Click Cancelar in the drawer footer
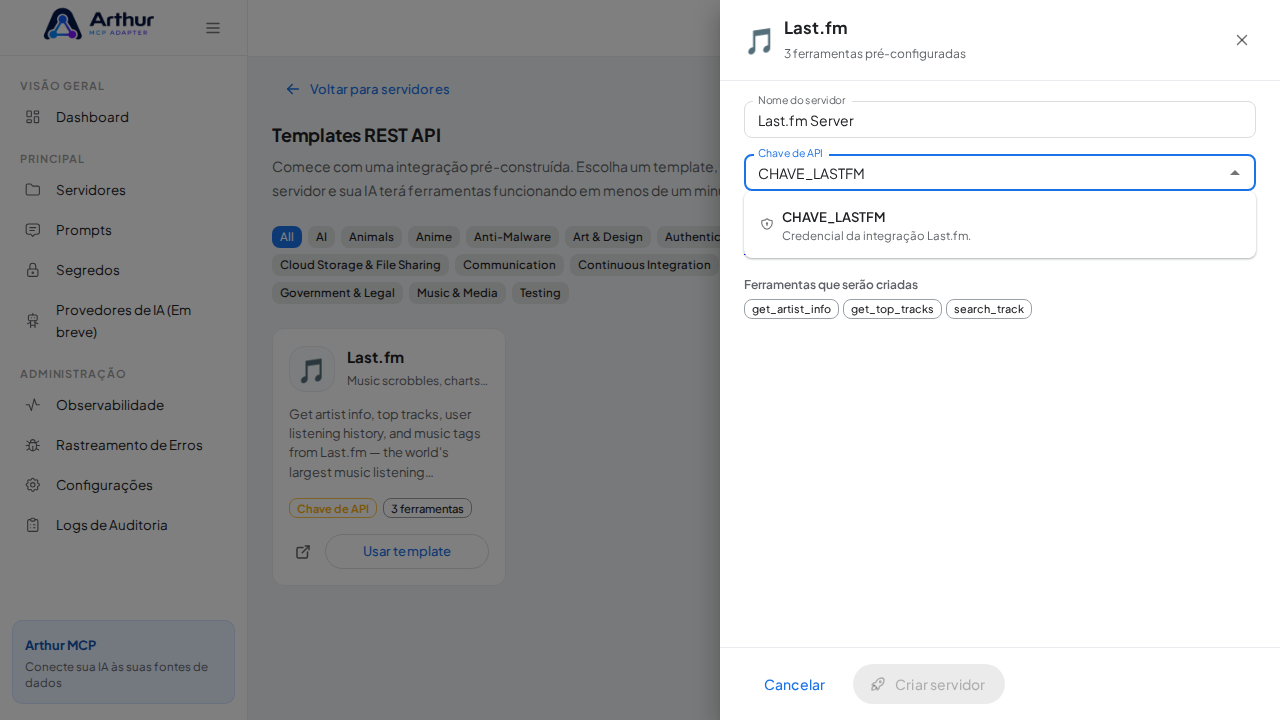This screenshot has width=1280, height=720. (x=794, y=684)
